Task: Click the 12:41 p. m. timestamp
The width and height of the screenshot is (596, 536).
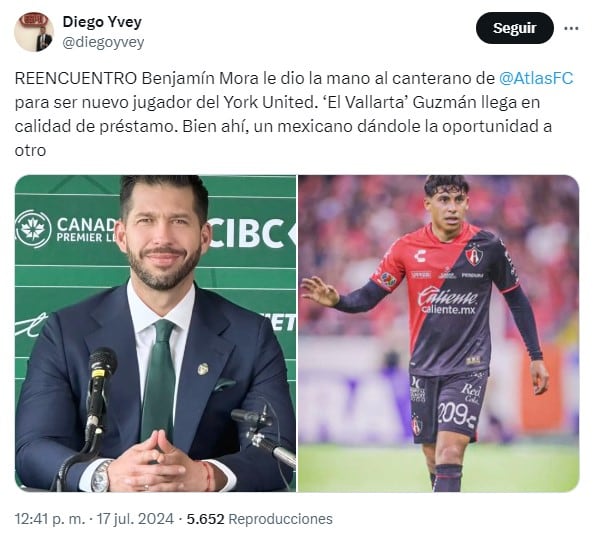Action: [50, 519]
